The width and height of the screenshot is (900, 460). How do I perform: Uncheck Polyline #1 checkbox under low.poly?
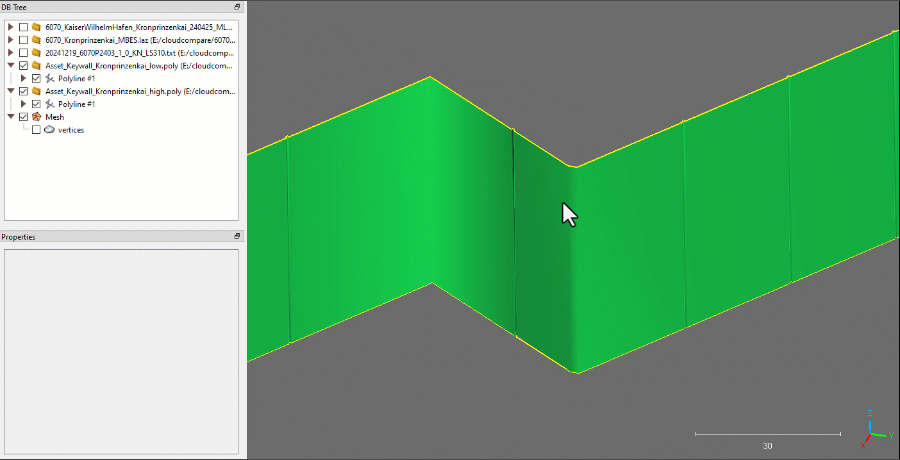pos(36,78)
